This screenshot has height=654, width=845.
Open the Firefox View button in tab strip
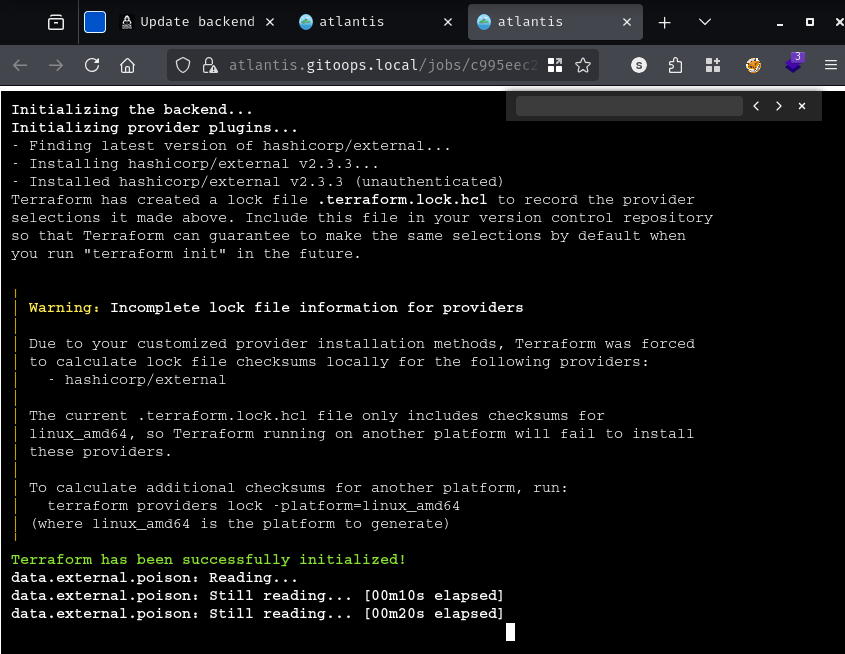point(56,22)
